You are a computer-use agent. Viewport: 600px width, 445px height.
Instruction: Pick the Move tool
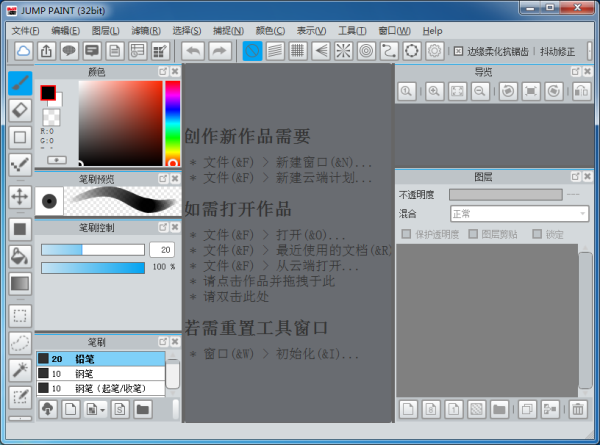click(19, 196)
